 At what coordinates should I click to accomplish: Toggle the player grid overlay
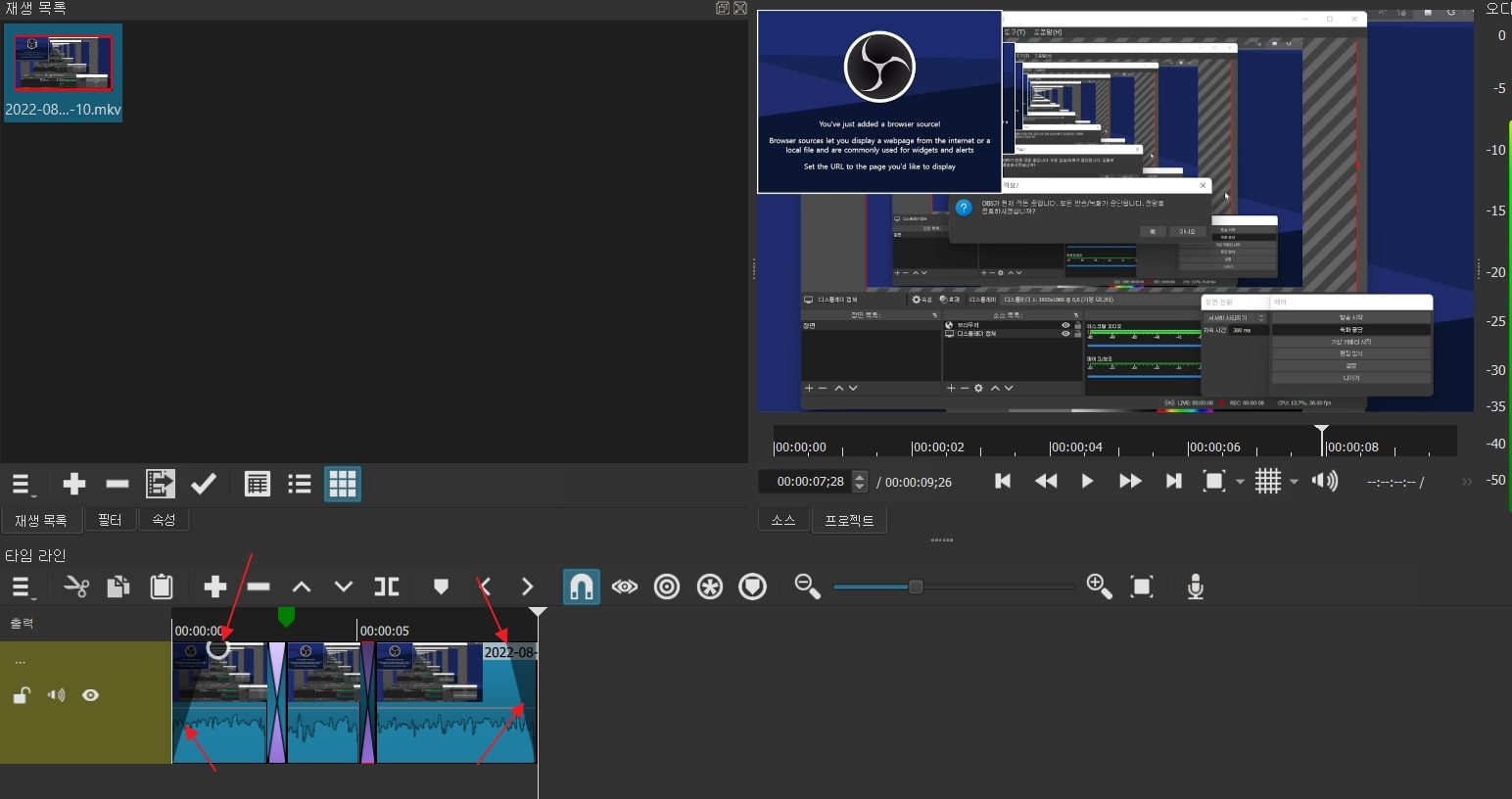1268,481
